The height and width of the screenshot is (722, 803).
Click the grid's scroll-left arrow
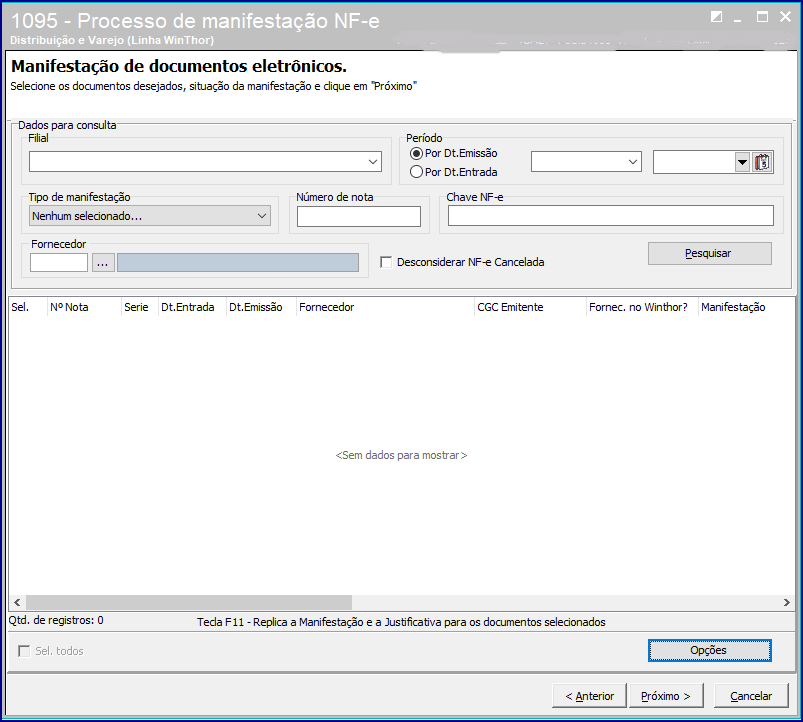pos(17,602)
